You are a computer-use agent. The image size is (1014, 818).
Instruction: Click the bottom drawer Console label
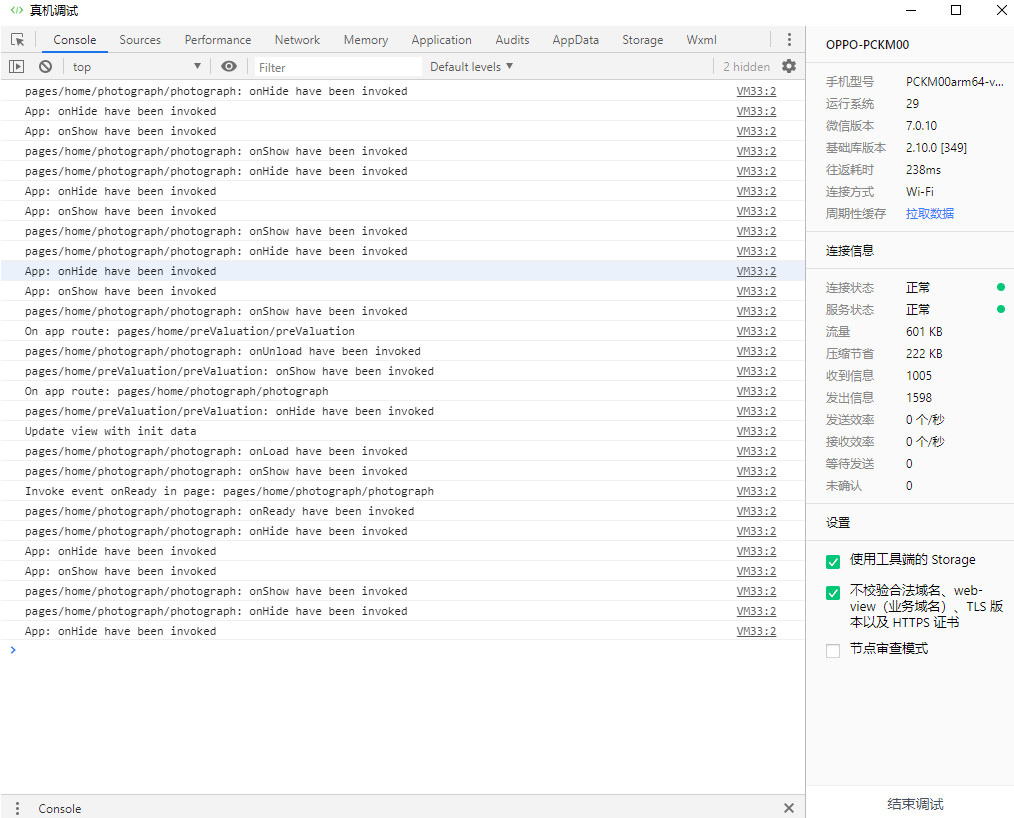tap(59, 808)
